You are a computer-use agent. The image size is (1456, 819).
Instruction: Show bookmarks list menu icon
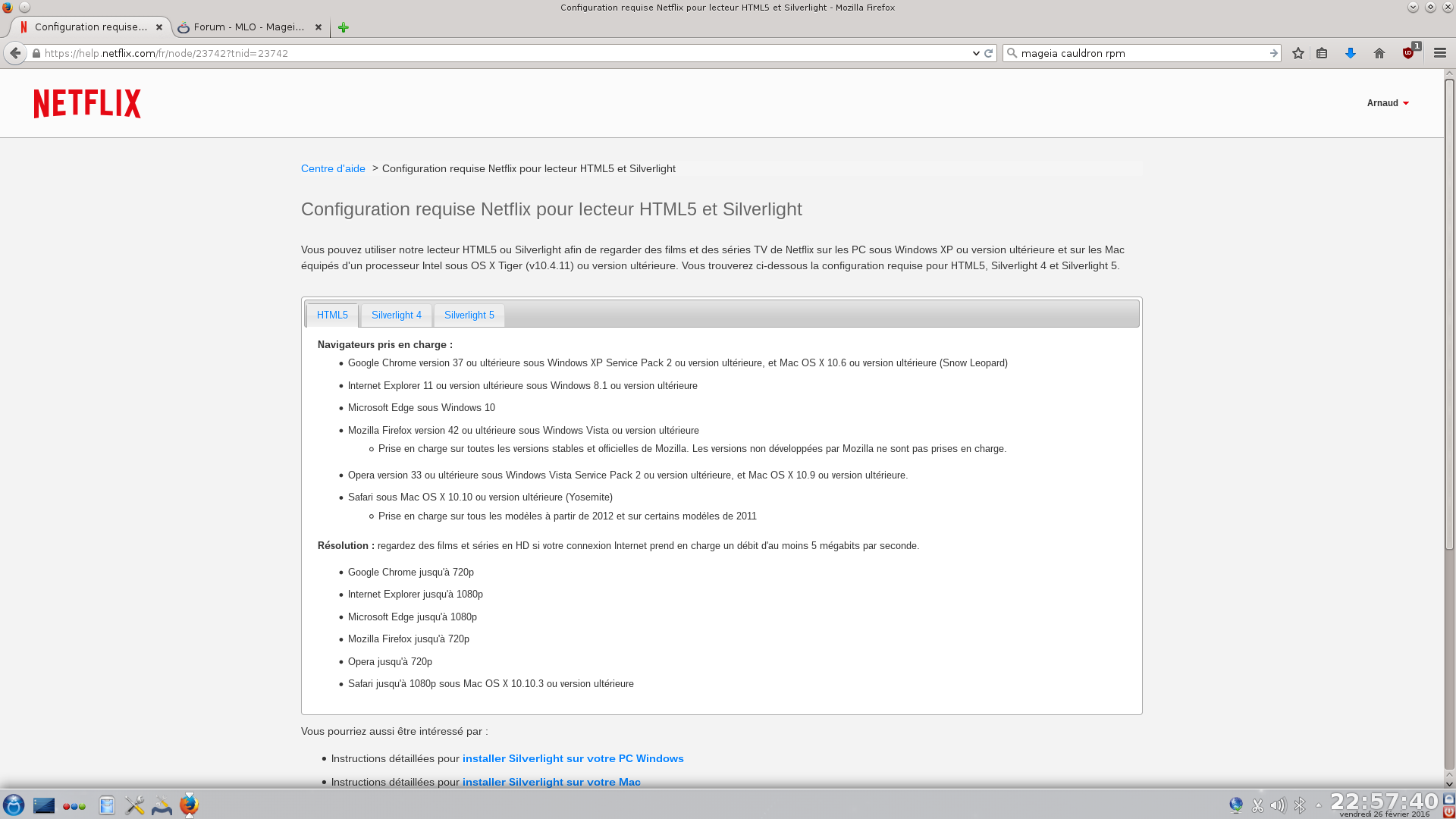point(1322,53)
